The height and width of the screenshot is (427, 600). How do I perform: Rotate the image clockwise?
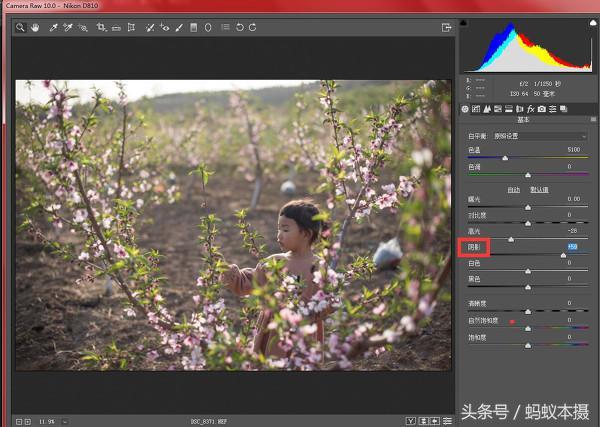pyautogui.click(x=253, y=27)
